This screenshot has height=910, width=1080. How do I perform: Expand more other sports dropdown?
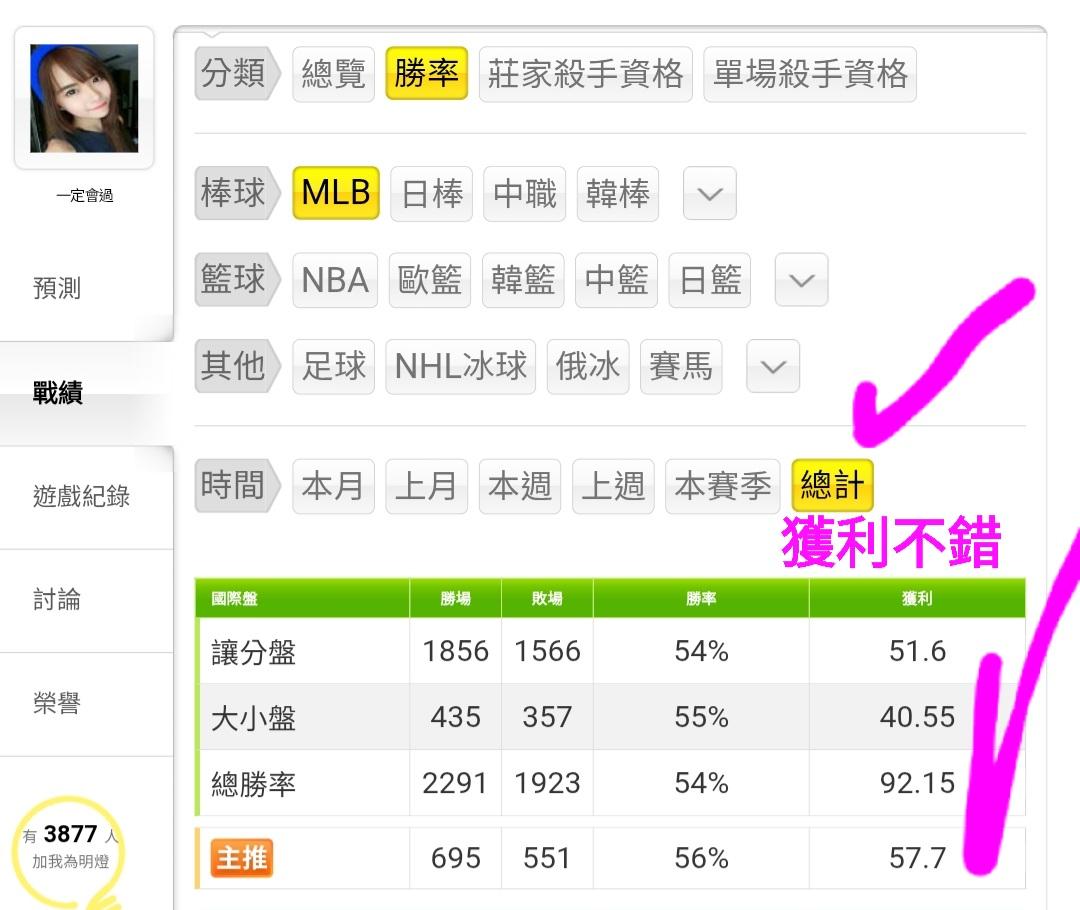click(773, 366)
